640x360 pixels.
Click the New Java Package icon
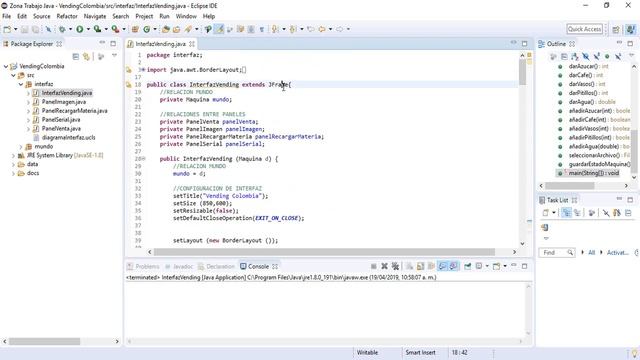[x=135, y=29]
